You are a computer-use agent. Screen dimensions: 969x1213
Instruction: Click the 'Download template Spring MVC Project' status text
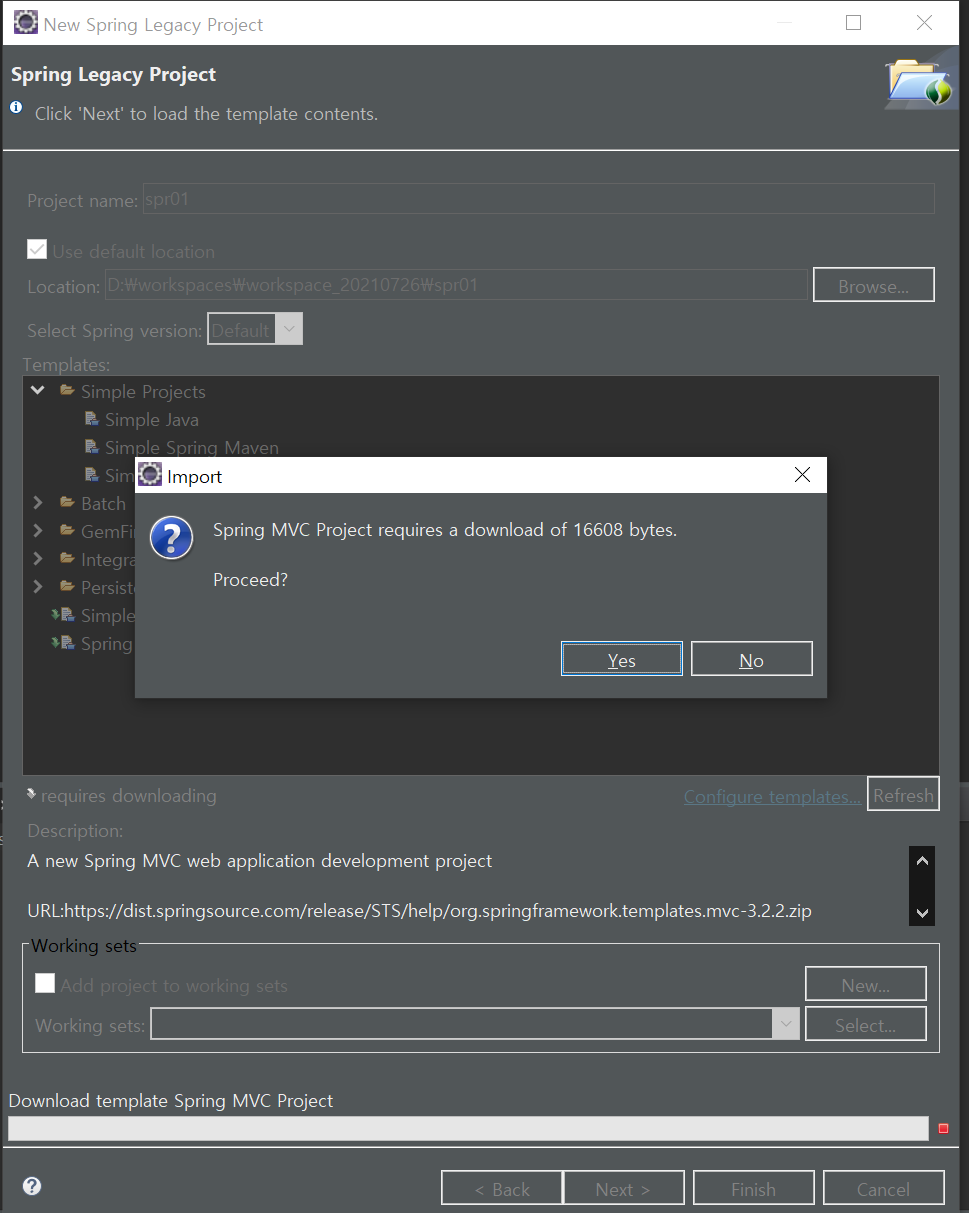tap(171, 1100)
